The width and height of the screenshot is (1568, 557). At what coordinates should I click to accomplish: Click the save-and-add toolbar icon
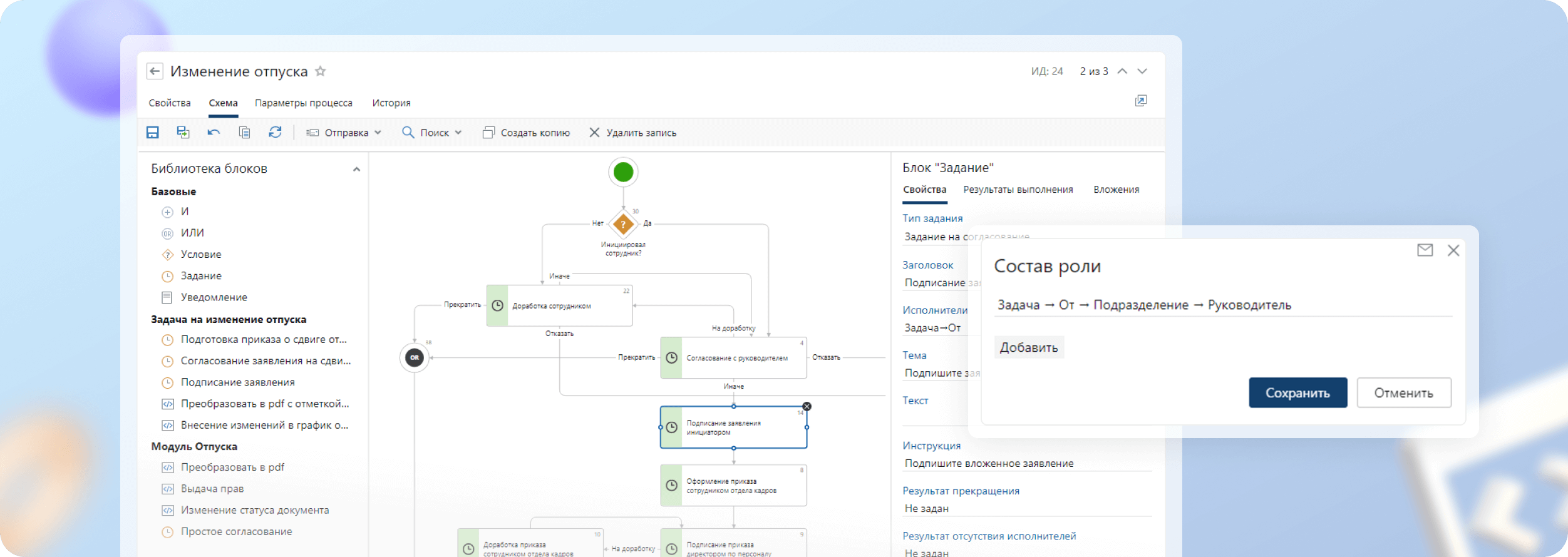pyautogui.click(x=183, y=132)
